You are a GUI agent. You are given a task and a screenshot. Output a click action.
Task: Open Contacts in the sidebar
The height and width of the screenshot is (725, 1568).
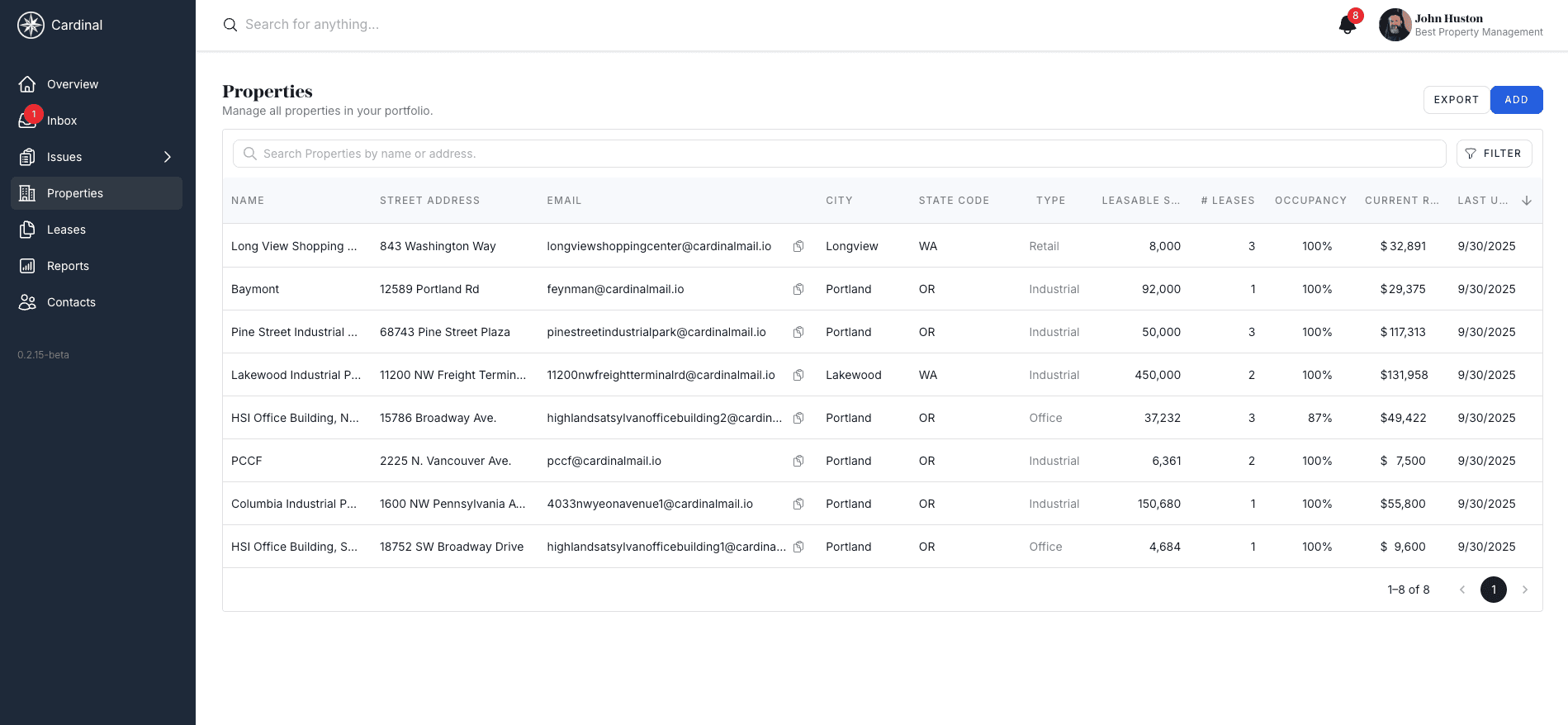(x=97, y=302)
